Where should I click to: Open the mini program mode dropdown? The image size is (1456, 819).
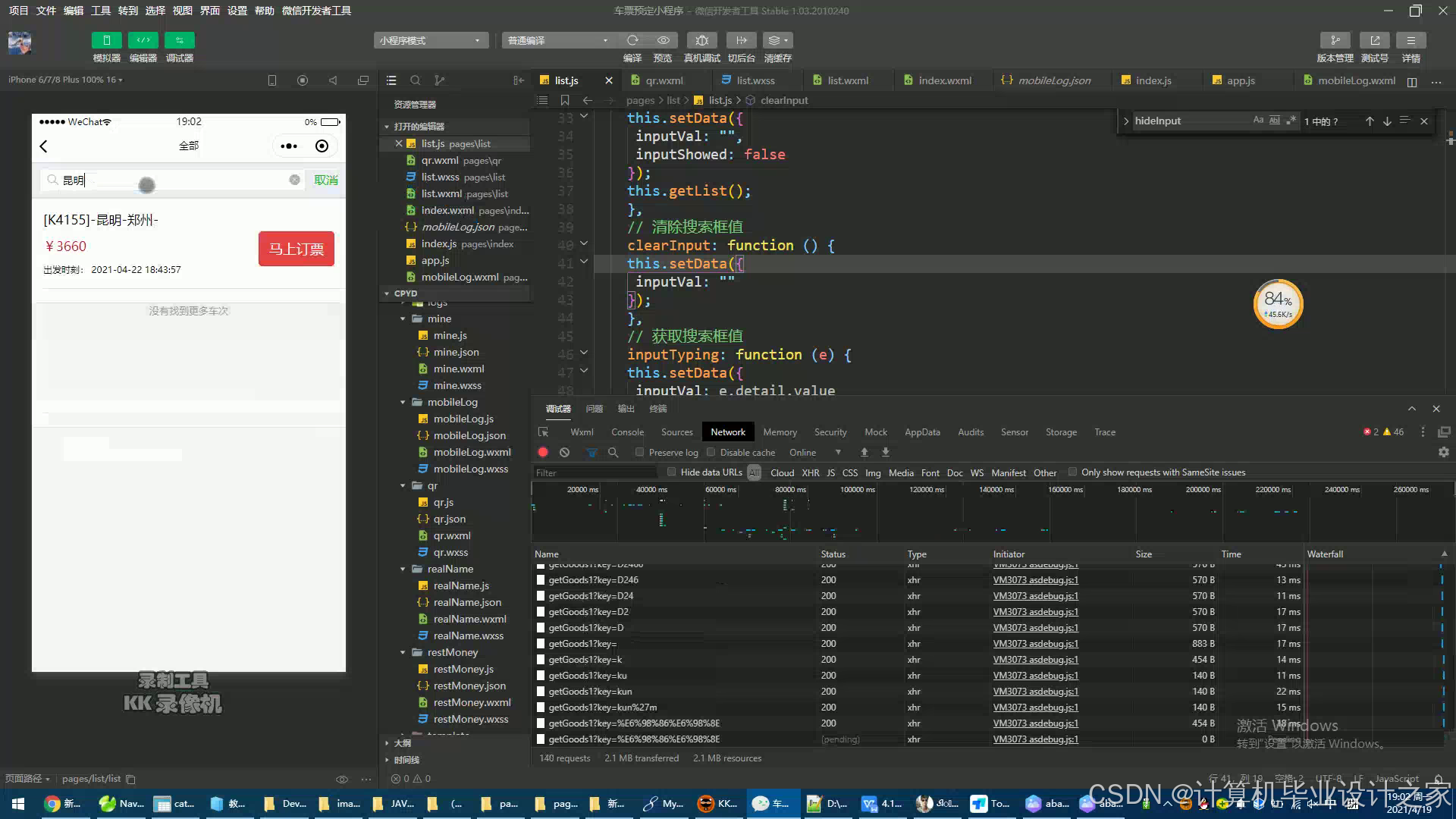click(x=430, y=40)
